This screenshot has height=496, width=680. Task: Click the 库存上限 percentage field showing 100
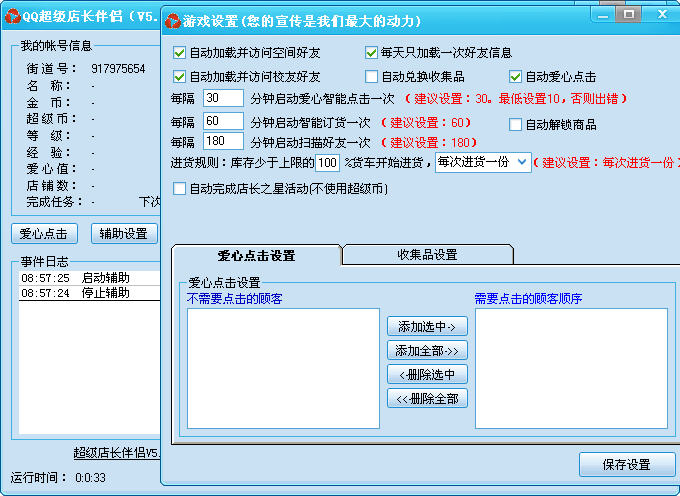327,163
